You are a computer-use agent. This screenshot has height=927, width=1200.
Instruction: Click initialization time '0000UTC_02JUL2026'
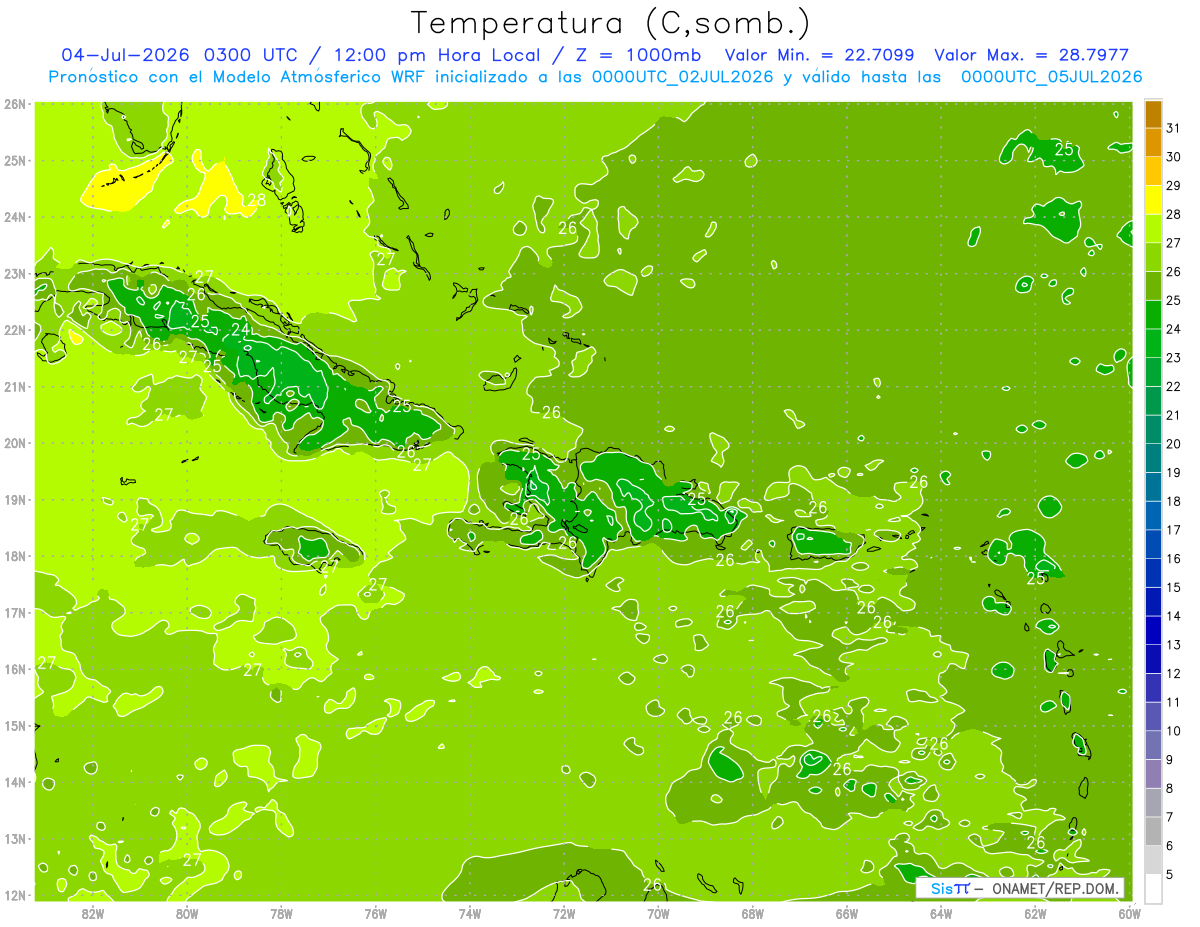click(x=683, y=77)
